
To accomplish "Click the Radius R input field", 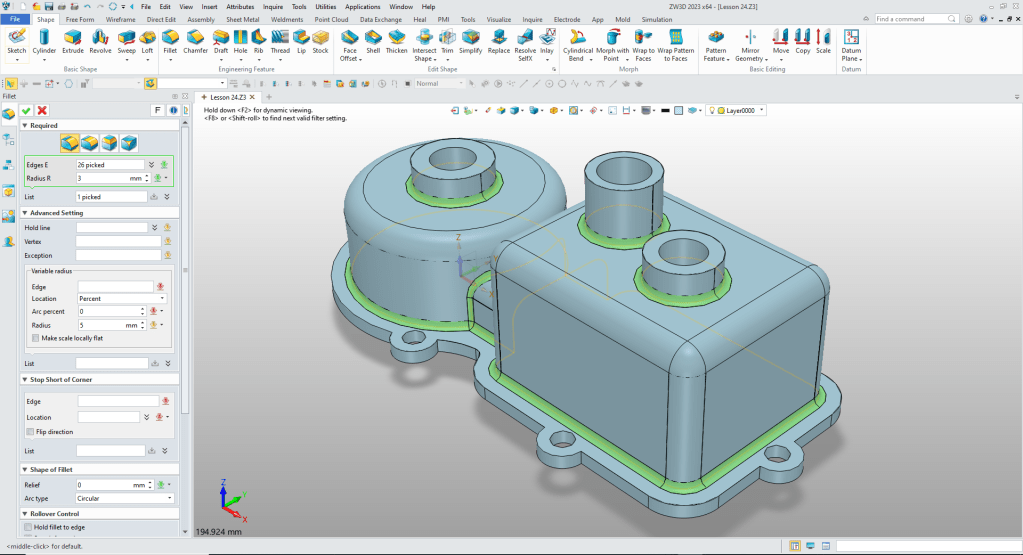I will click(102, 178).
